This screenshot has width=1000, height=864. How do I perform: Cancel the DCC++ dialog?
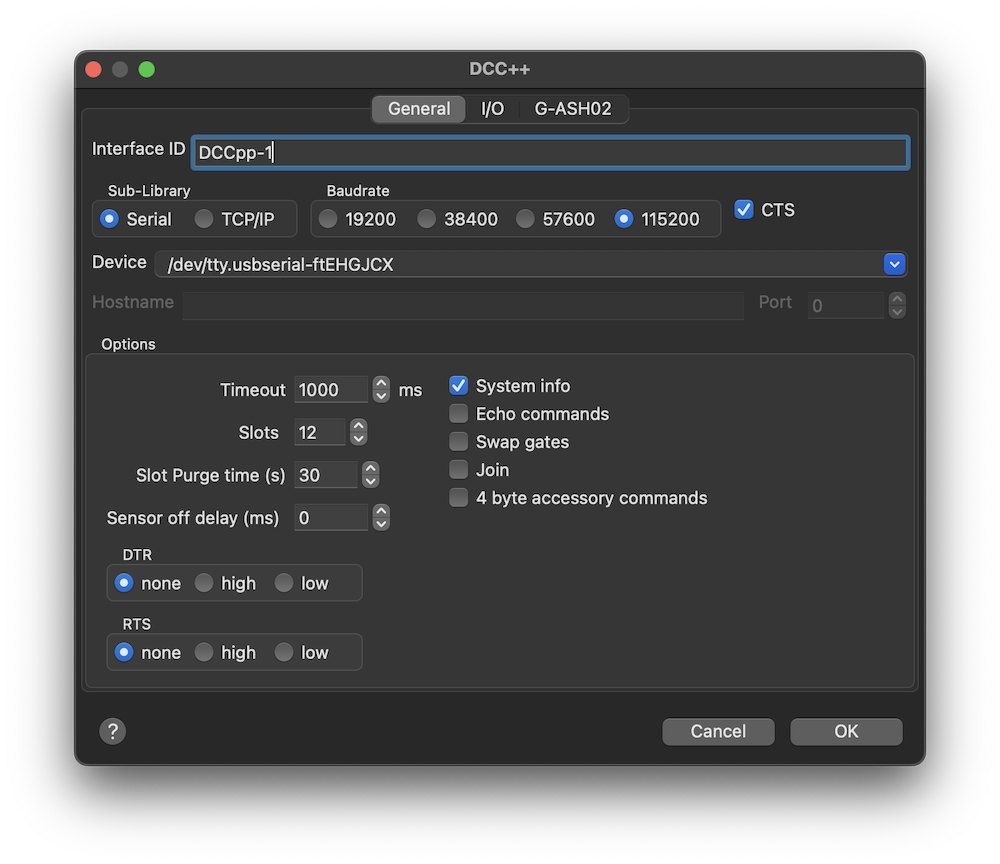point(718,731)
